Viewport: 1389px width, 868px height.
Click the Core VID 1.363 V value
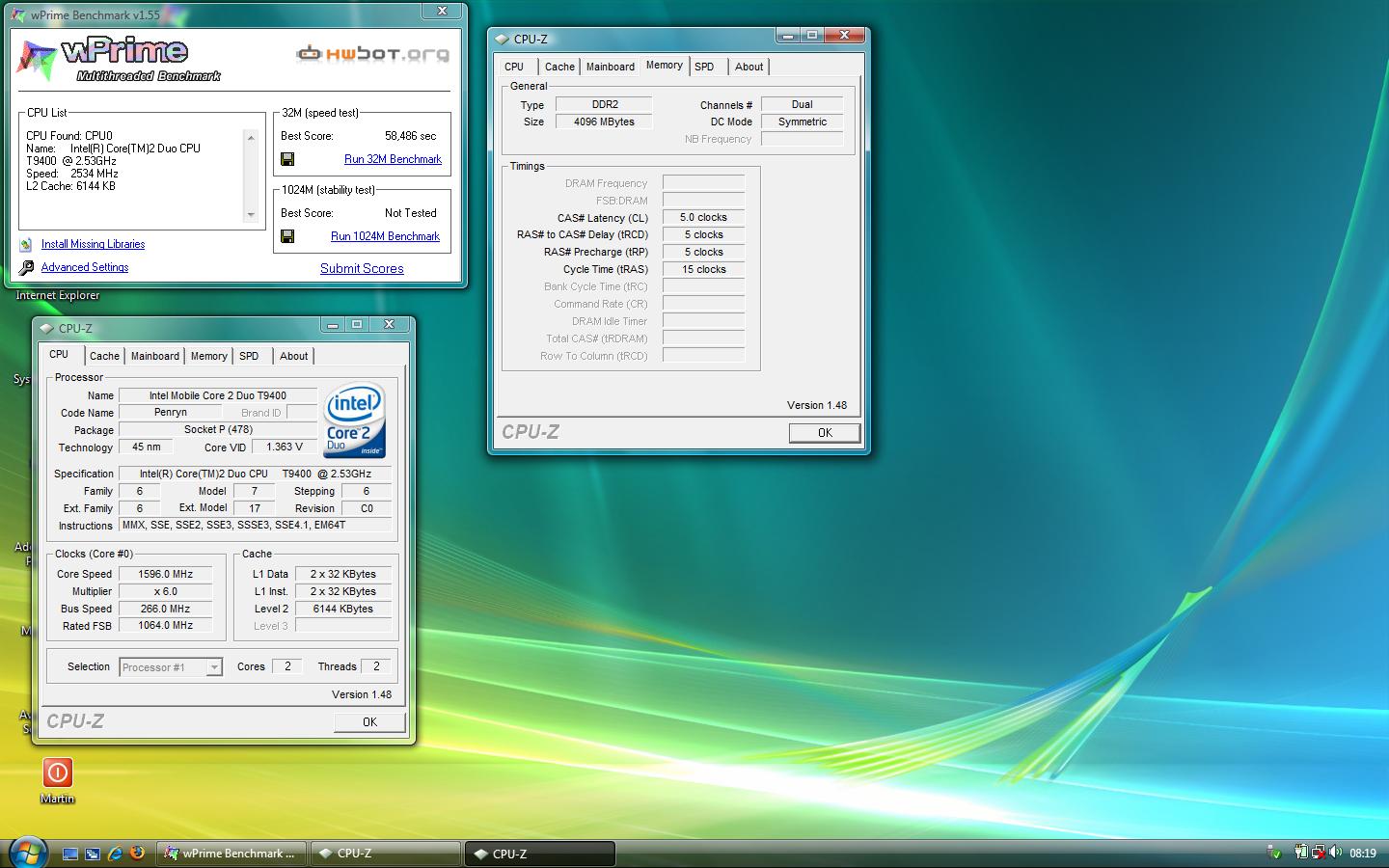(285, 448)
